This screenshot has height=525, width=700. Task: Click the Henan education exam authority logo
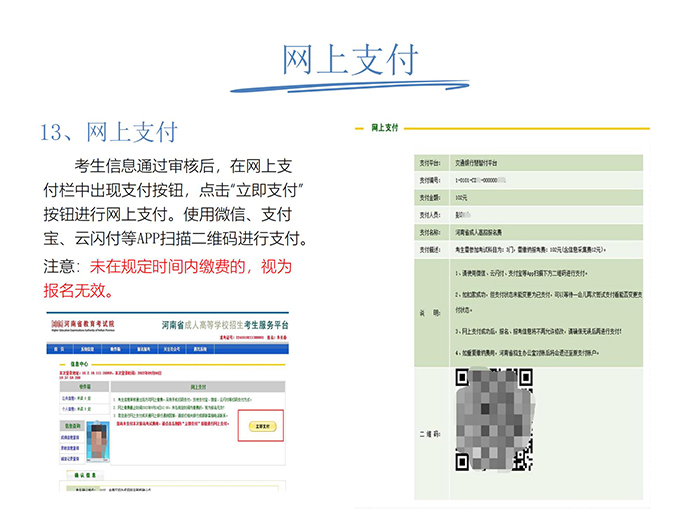(83, 326)
